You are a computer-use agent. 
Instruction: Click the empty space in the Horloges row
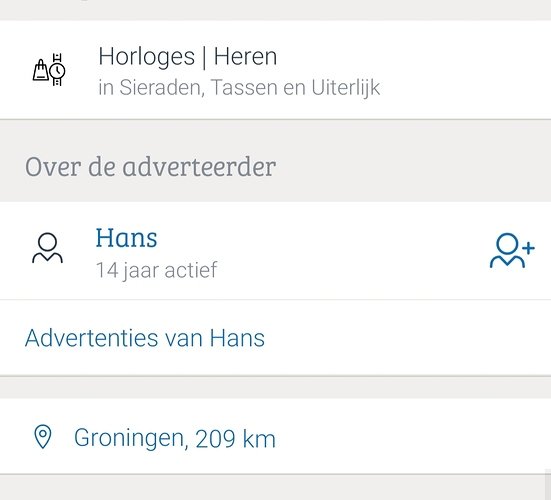[464, 70]
